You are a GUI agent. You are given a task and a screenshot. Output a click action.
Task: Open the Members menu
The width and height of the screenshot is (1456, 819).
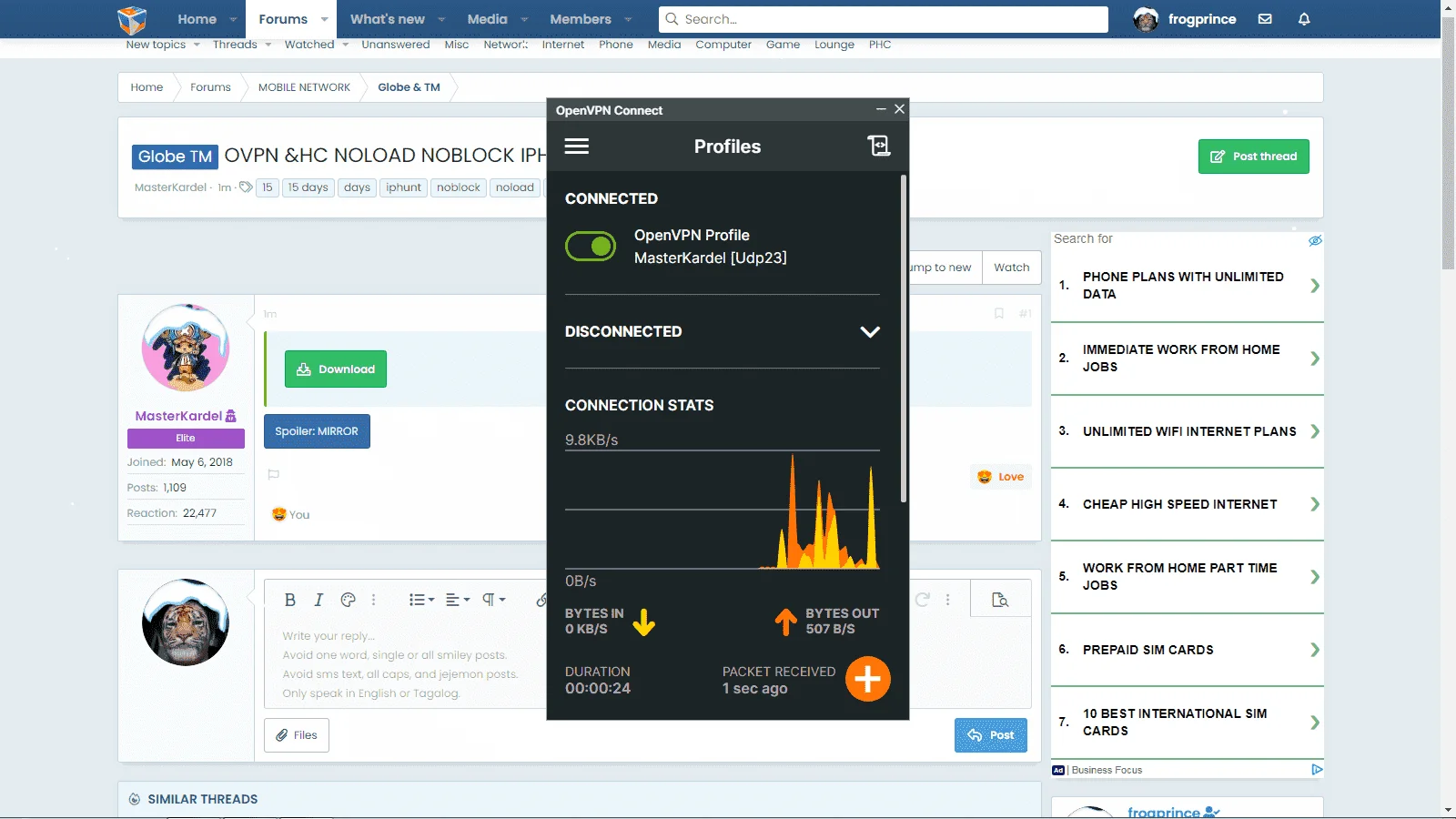click(x=581, y=19)
